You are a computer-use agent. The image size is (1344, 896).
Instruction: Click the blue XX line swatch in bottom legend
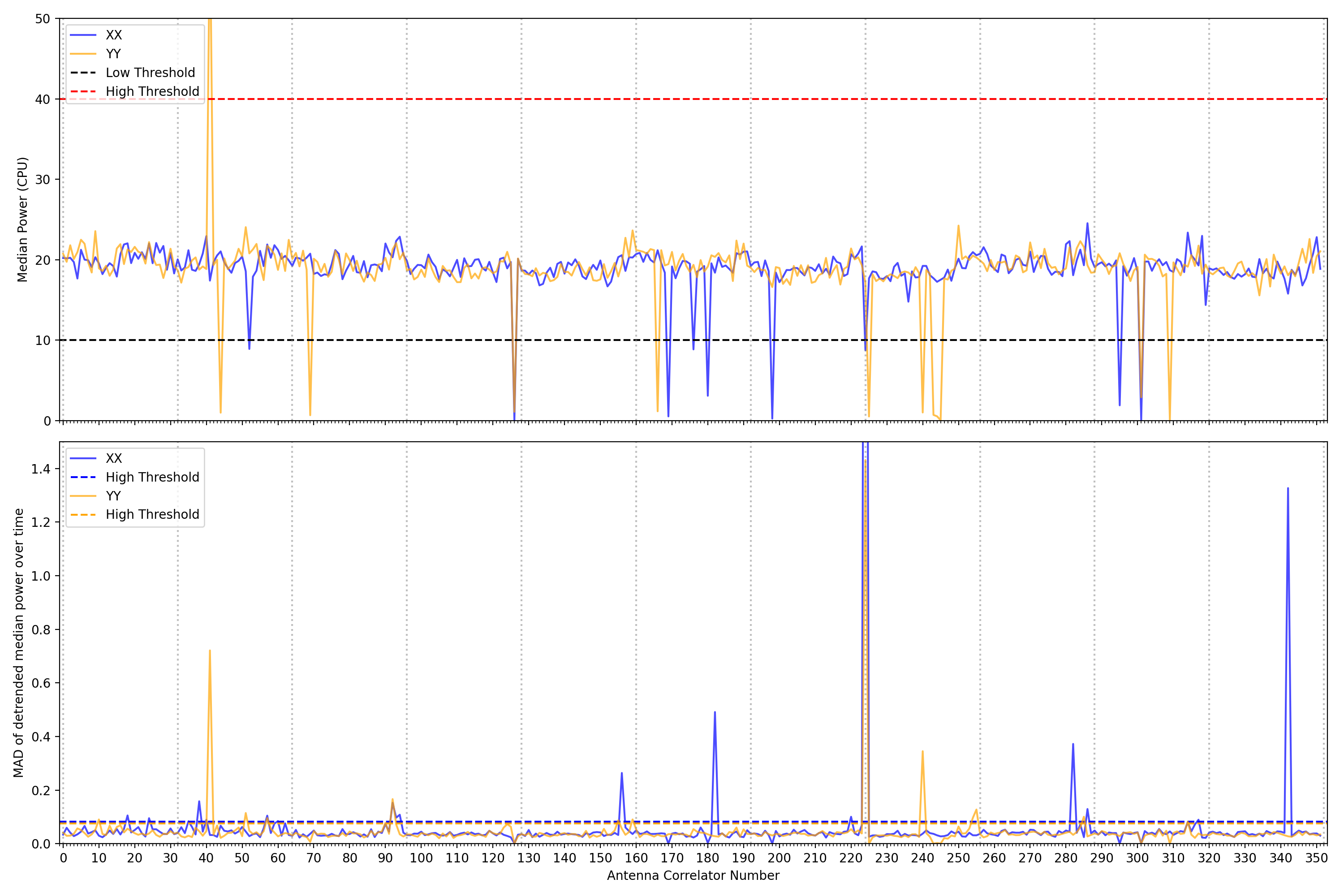click(83, 458)
